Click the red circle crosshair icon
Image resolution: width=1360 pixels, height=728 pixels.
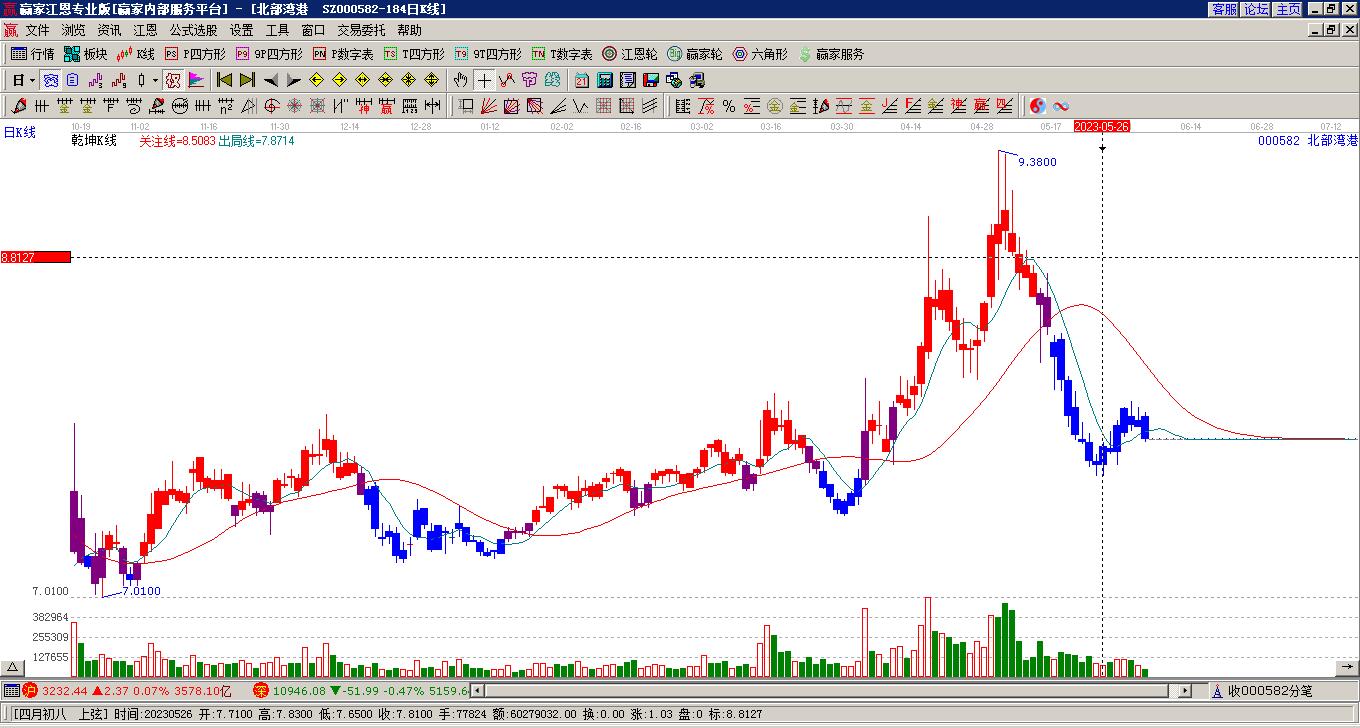point(271,106)
